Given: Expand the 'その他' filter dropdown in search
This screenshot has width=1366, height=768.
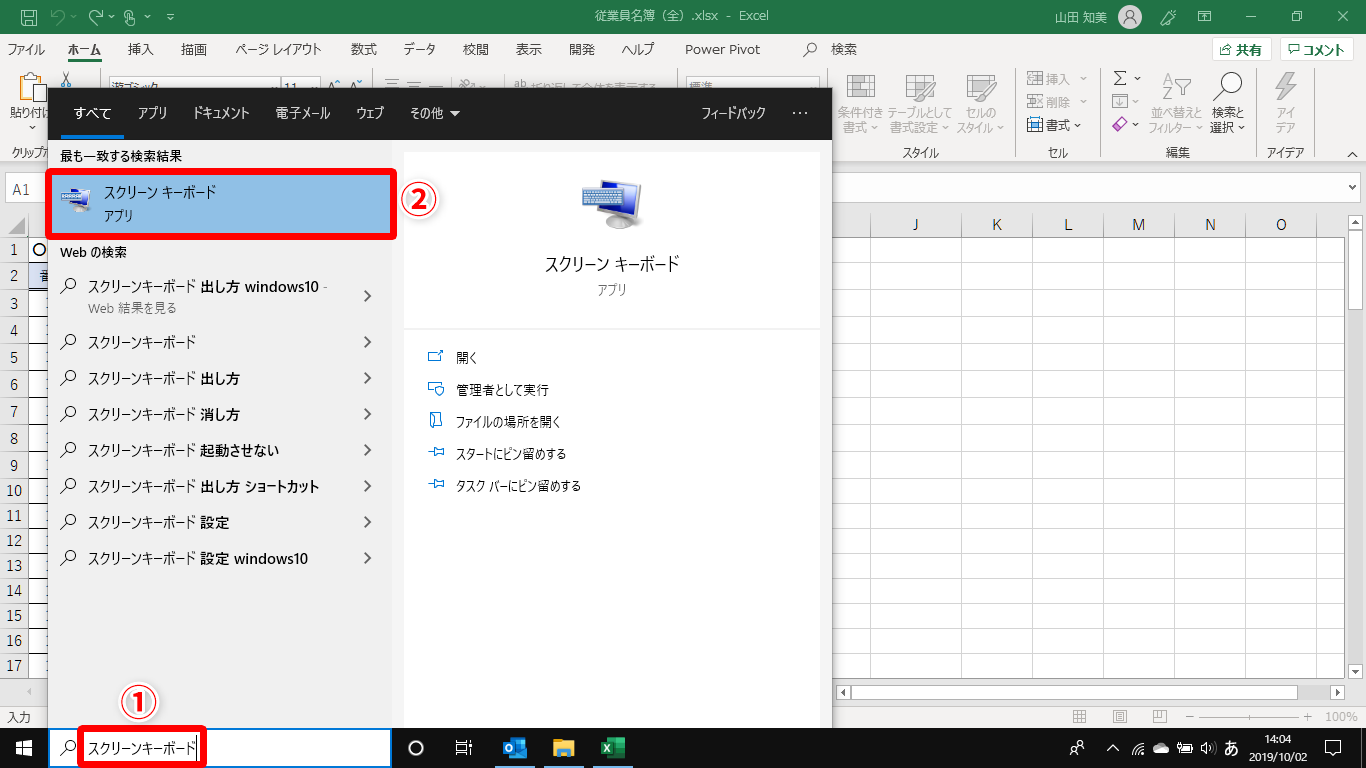Looking at the screenshot, I should pos(435,113).
